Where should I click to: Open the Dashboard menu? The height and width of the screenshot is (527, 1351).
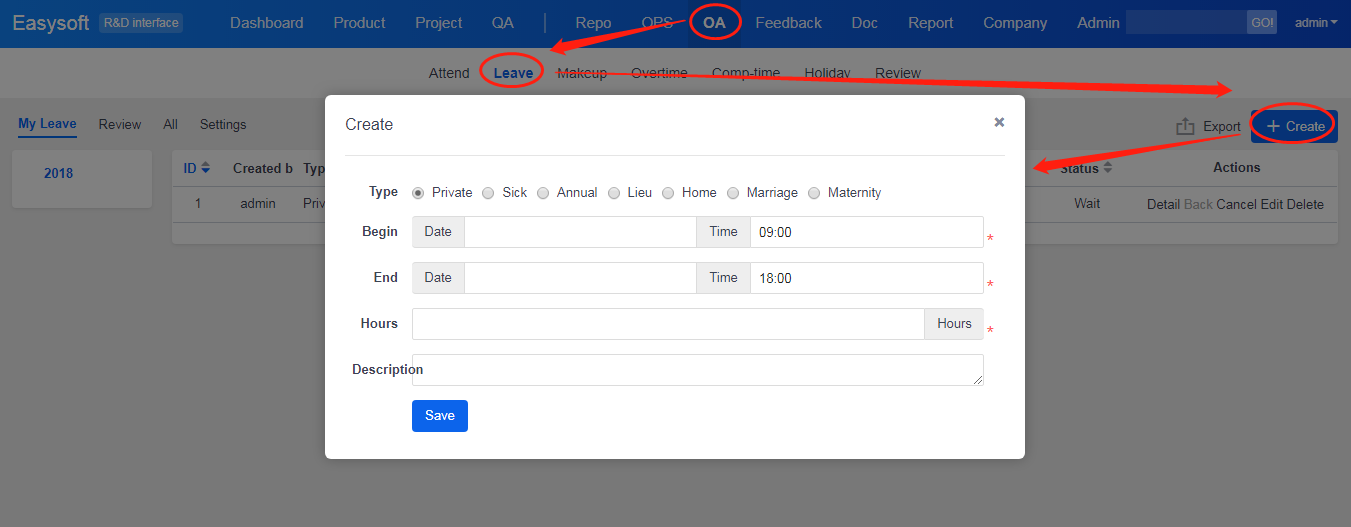(266, 22)
